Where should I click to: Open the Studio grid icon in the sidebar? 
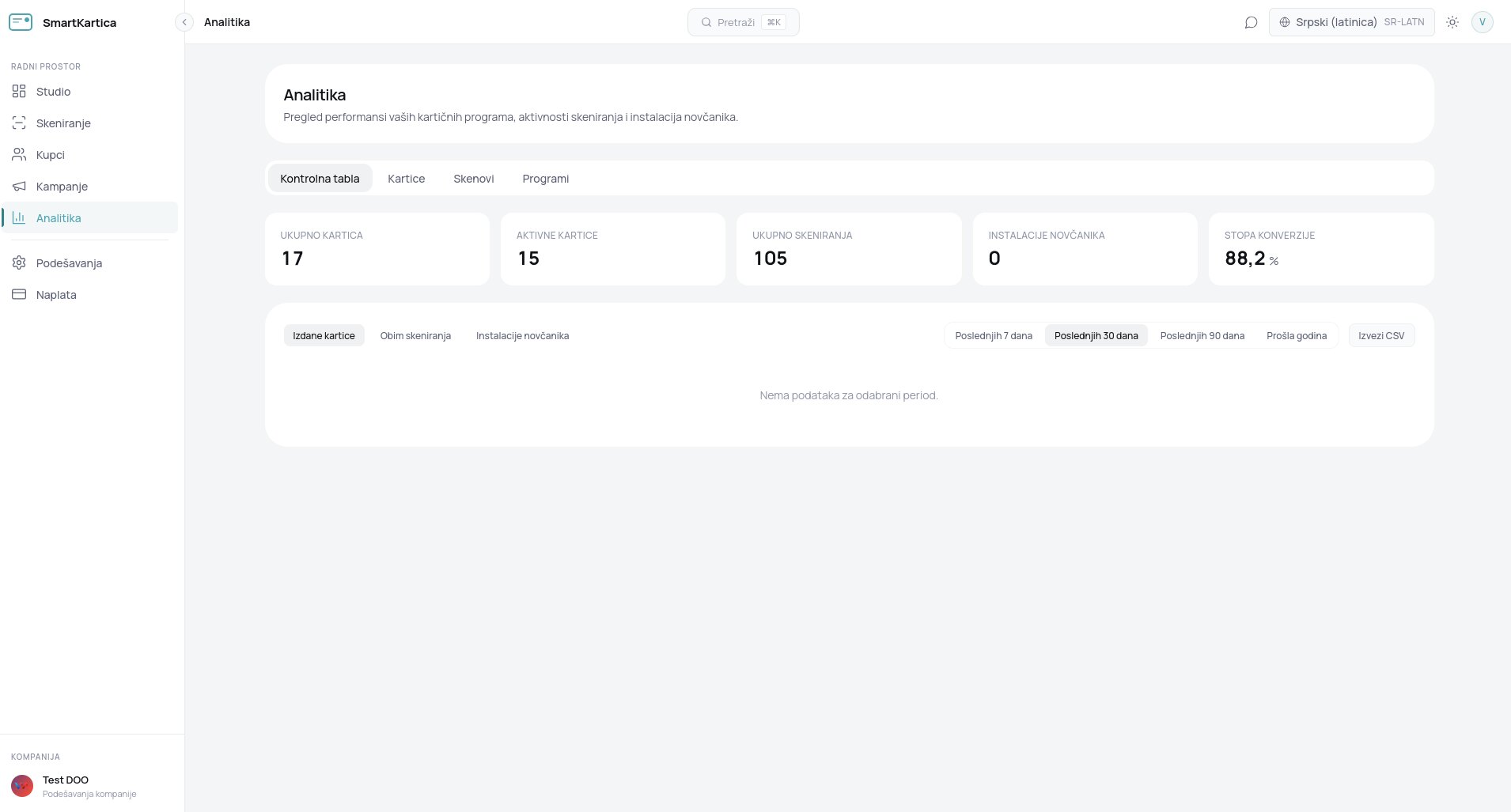click(19, 92)
